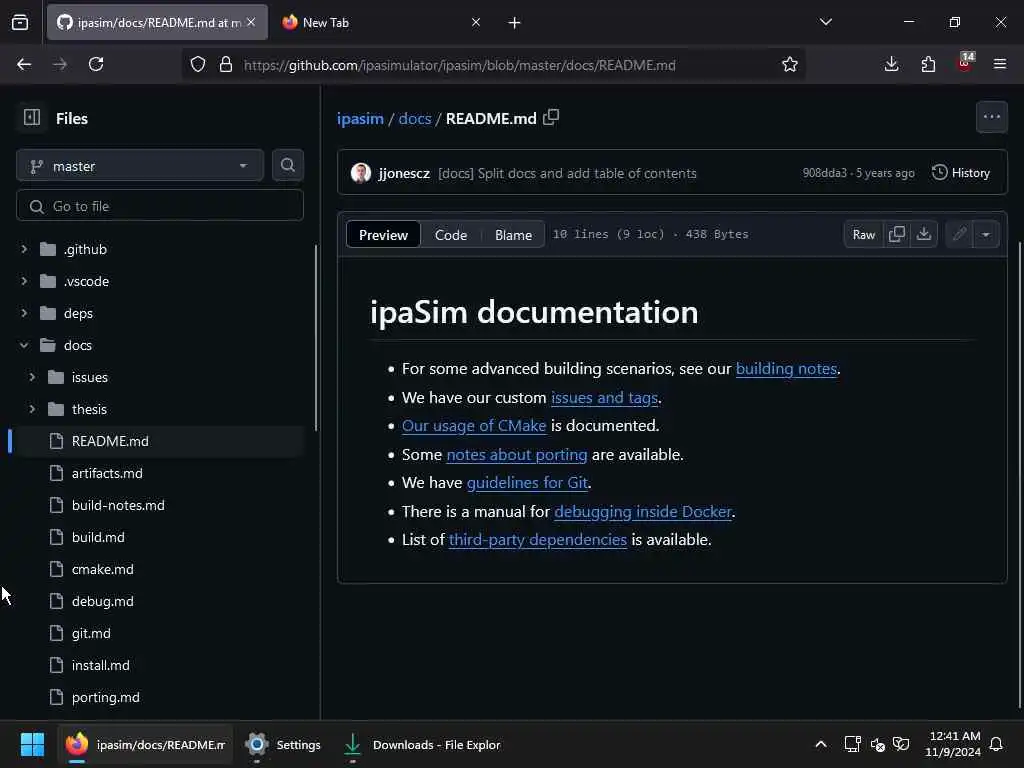Click the Go to file field
1024x768 pixels.
coord(160,206)
